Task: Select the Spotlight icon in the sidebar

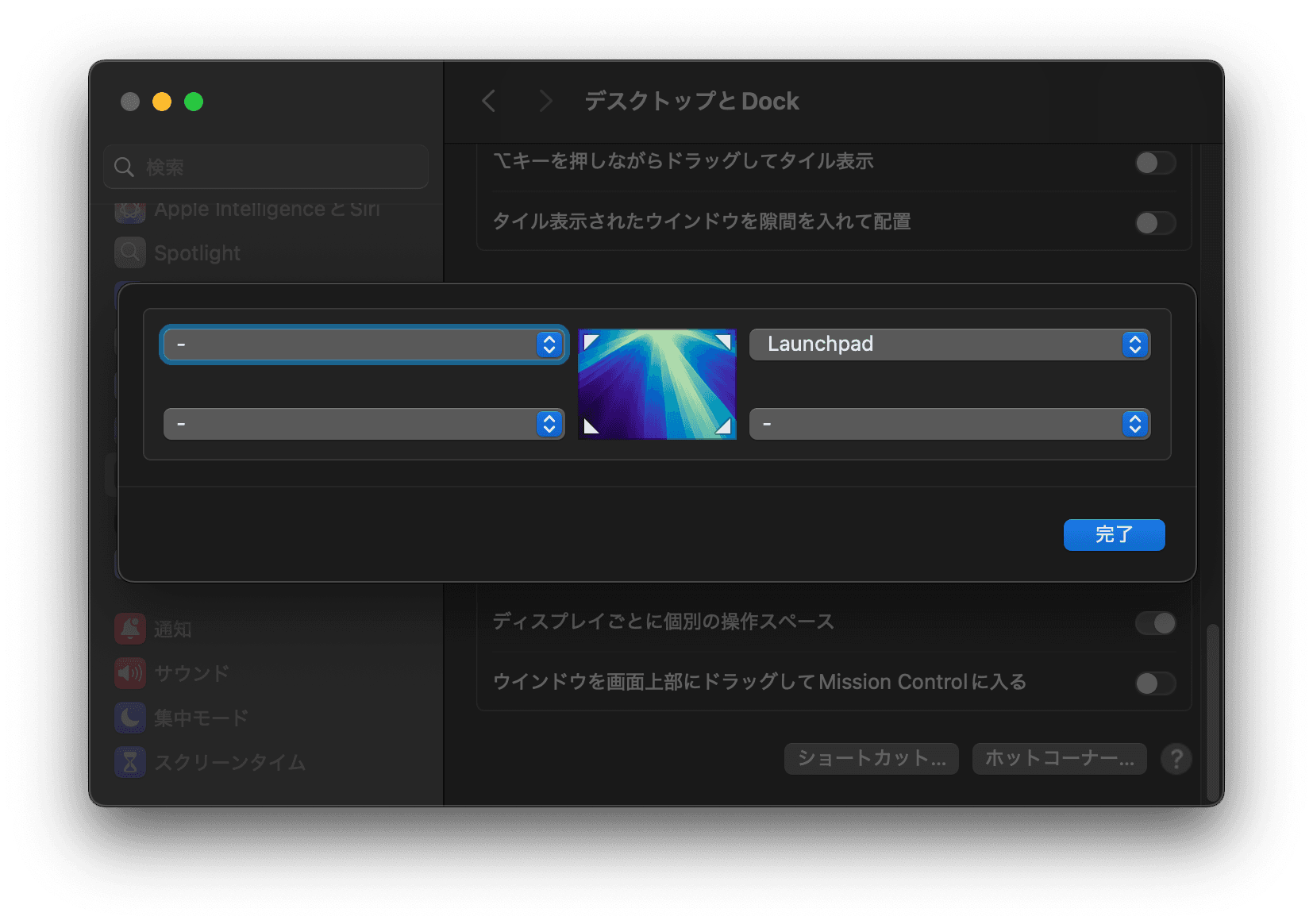Action: pos(130,252)
